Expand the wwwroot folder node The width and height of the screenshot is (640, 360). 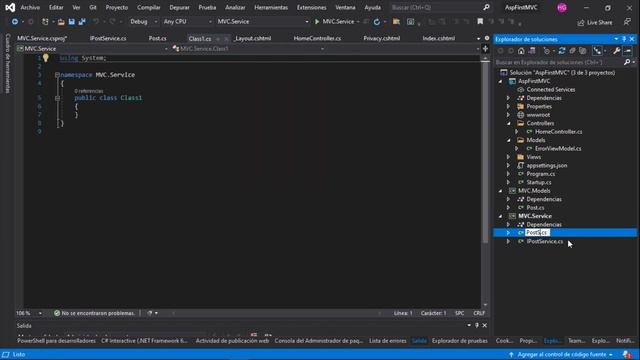[509, 115]
